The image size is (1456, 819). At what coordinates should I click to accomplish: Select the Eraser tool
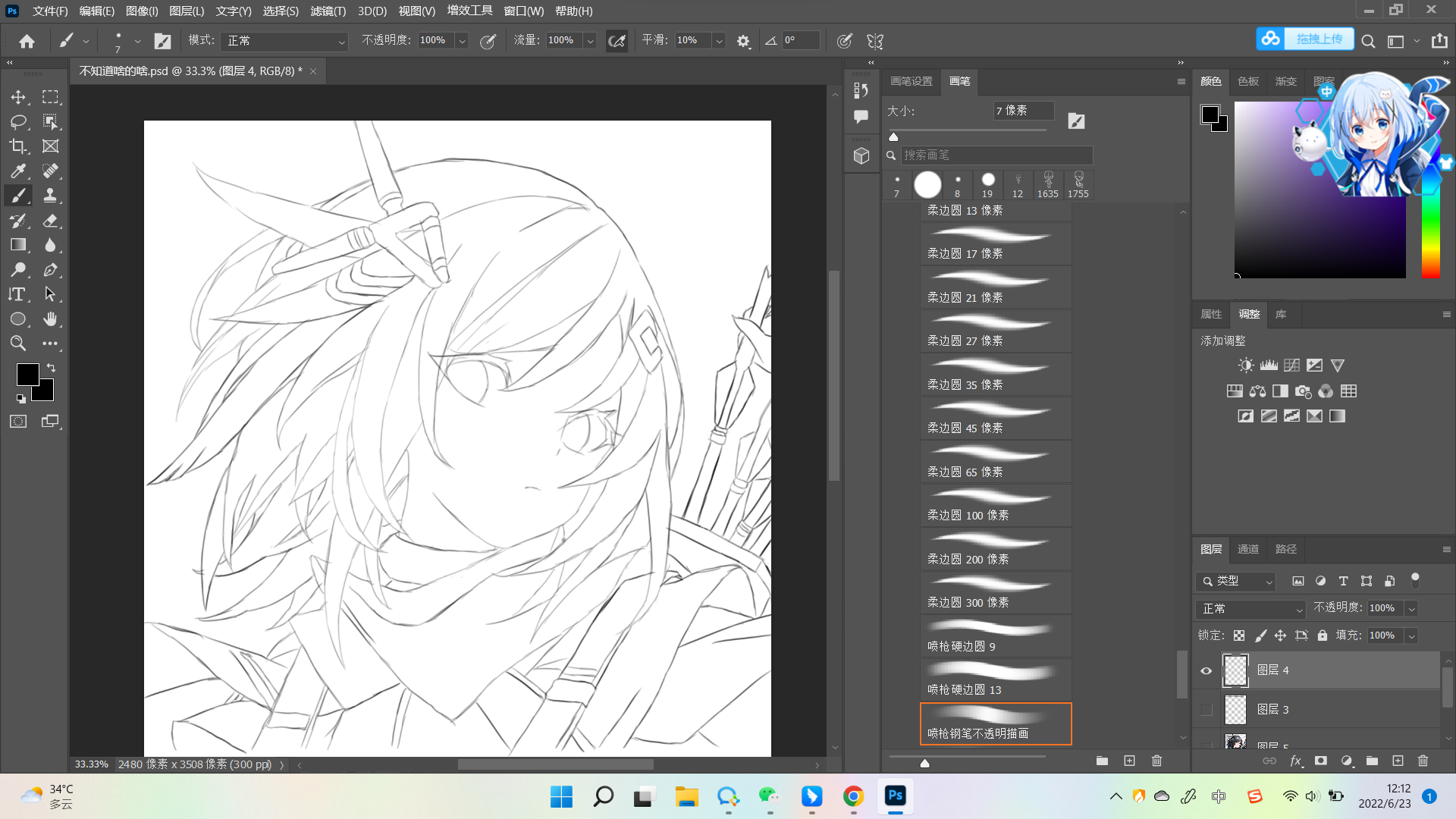(x=50, y=221)
